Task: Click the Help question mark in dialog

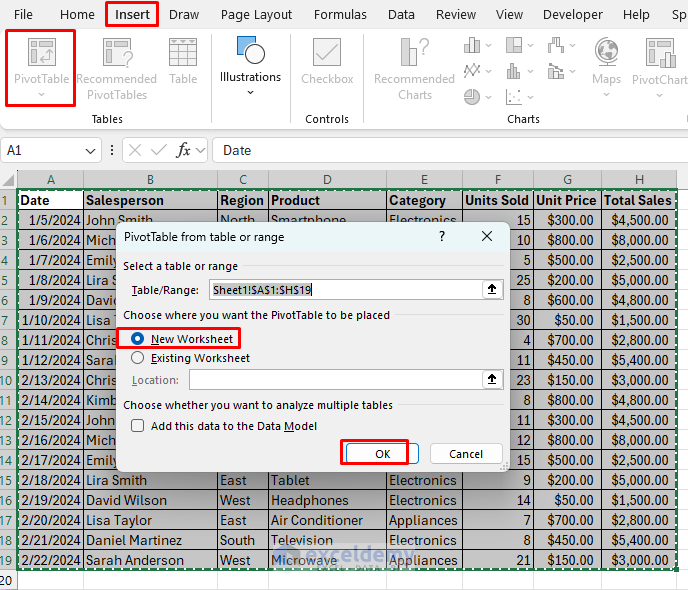Action: [x=442, y=237]
